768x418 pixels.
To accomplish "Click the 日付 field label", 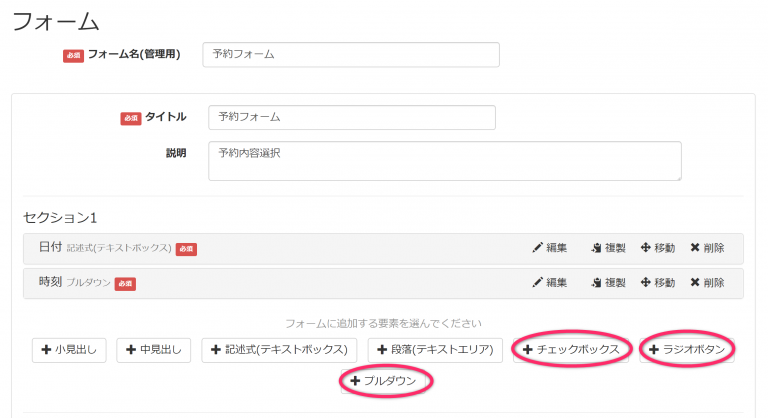I will click(50, 247).
